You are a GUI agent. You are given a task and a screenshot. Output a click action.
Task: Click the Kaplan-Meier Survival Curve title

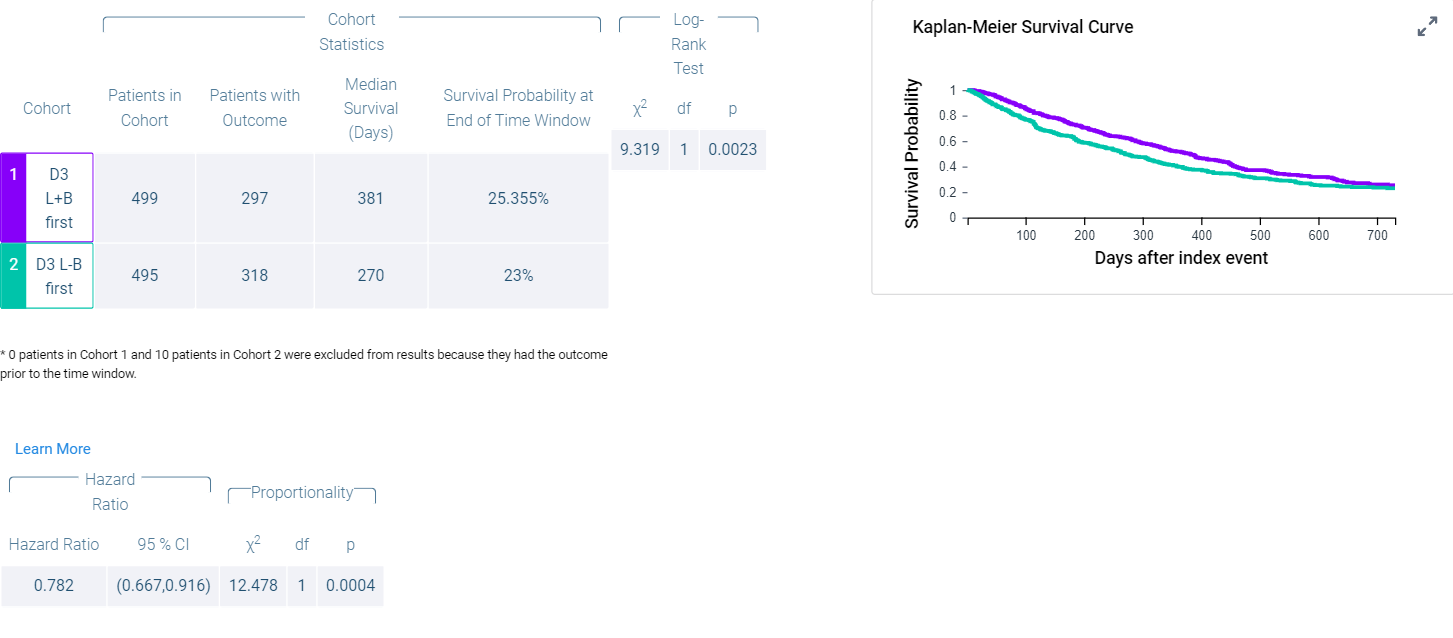pyautogui.click(x=1023, y=27)
